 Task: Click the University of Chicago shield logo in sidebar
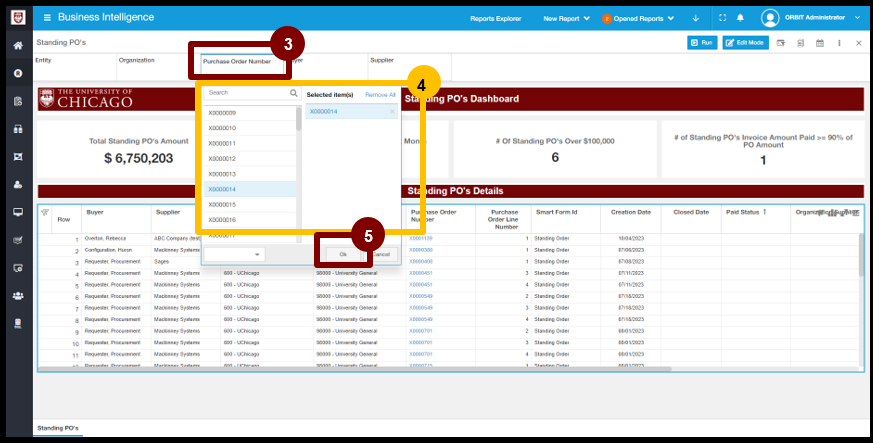coord(18,18)
